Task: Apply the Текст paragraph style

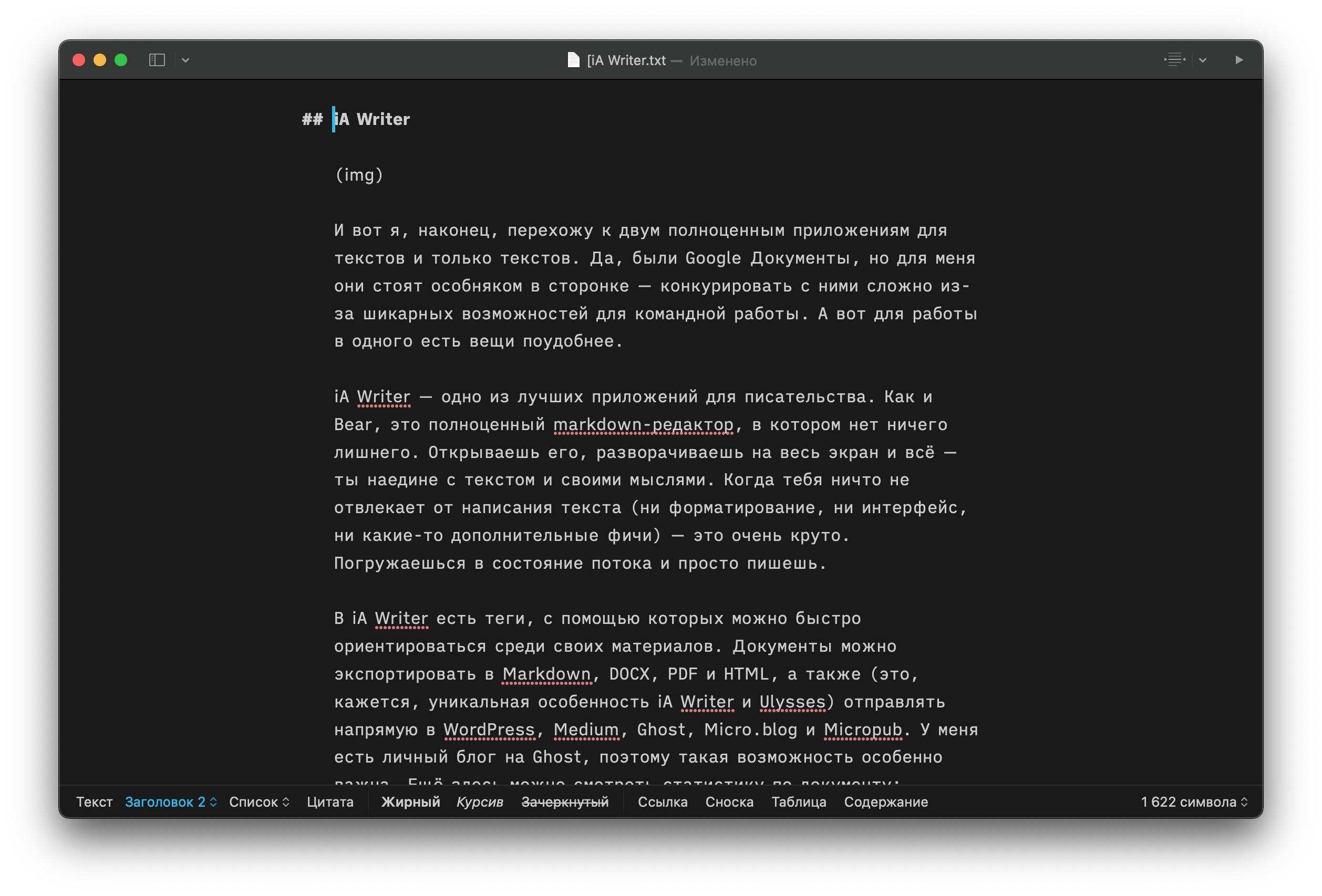Action: (x=95, y=801)
